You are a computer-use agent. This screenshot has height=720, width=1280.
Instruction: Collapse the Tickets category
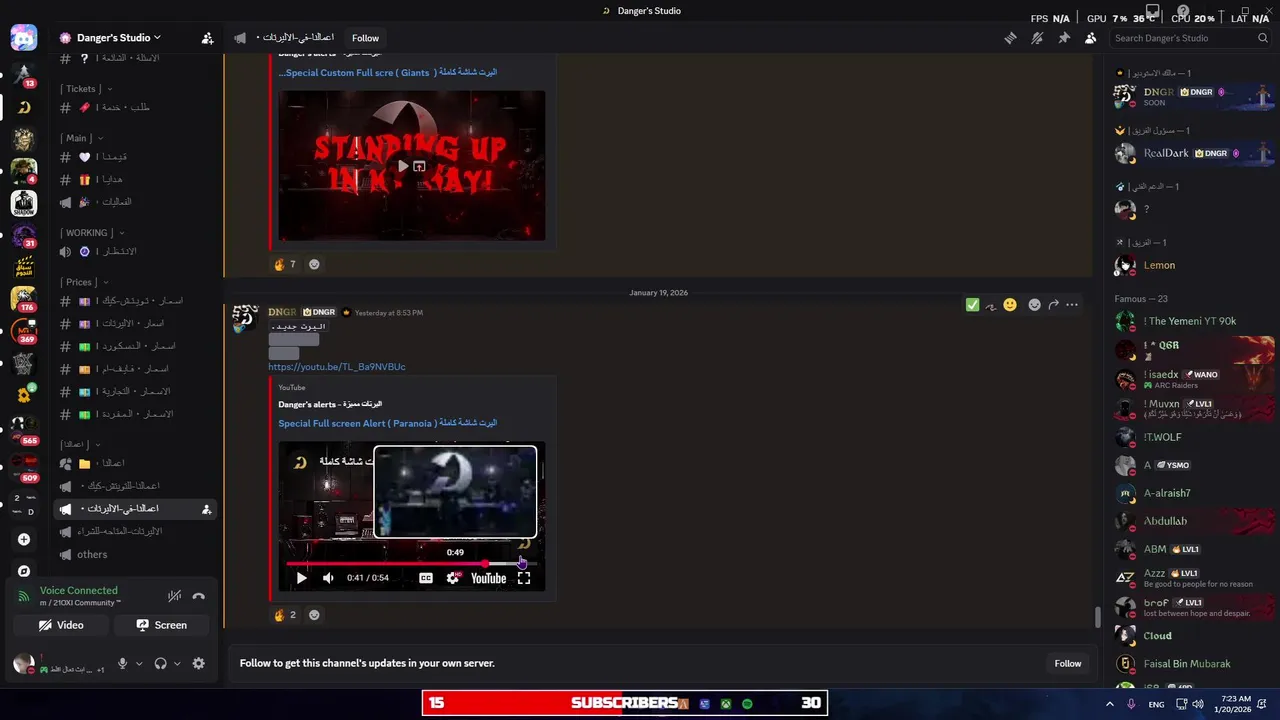[x=85, y=89]
